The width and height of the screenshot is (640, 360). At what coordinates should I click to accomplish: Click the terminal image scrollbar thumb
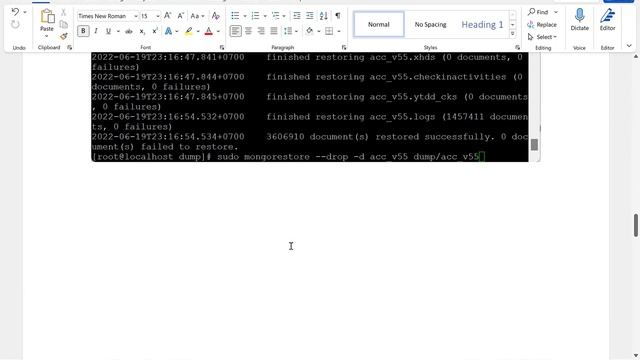[534, 144]
